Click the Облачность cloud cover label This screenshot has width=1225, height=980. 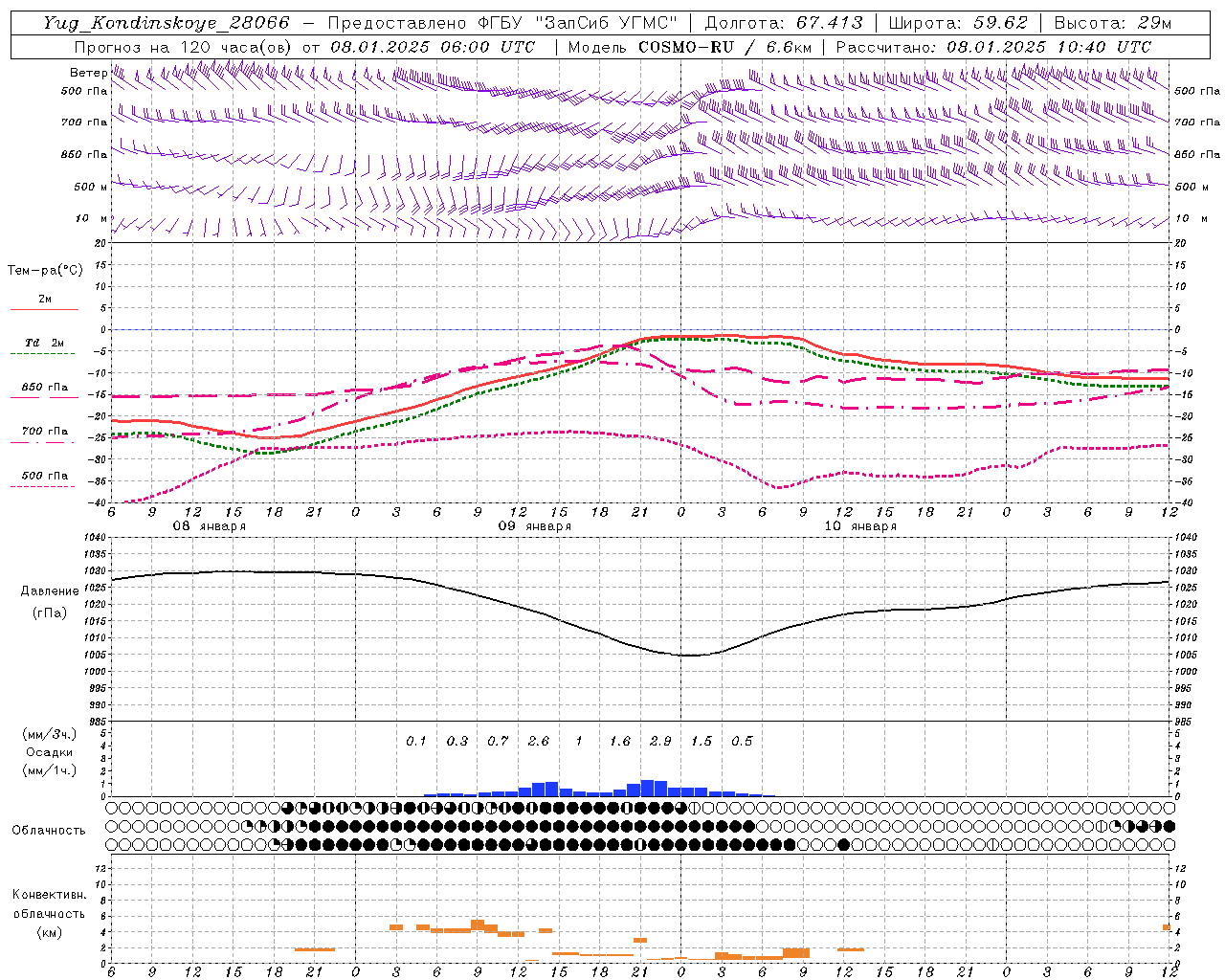[x=49, y=831]
